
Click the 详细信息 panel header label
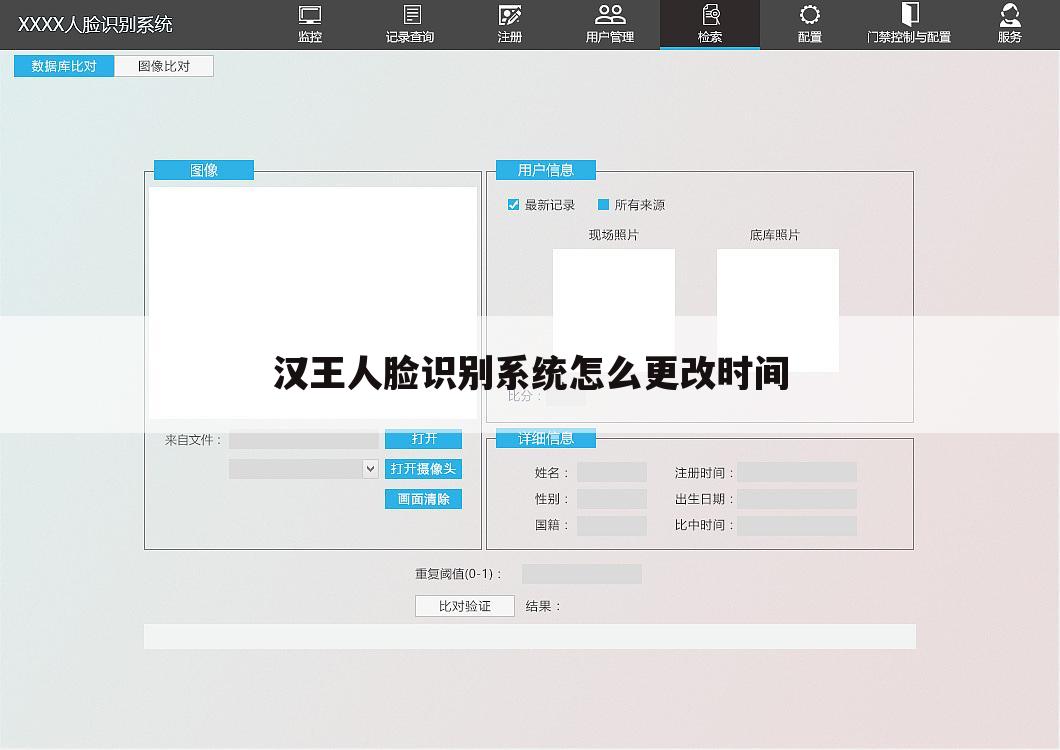[546, 438]
